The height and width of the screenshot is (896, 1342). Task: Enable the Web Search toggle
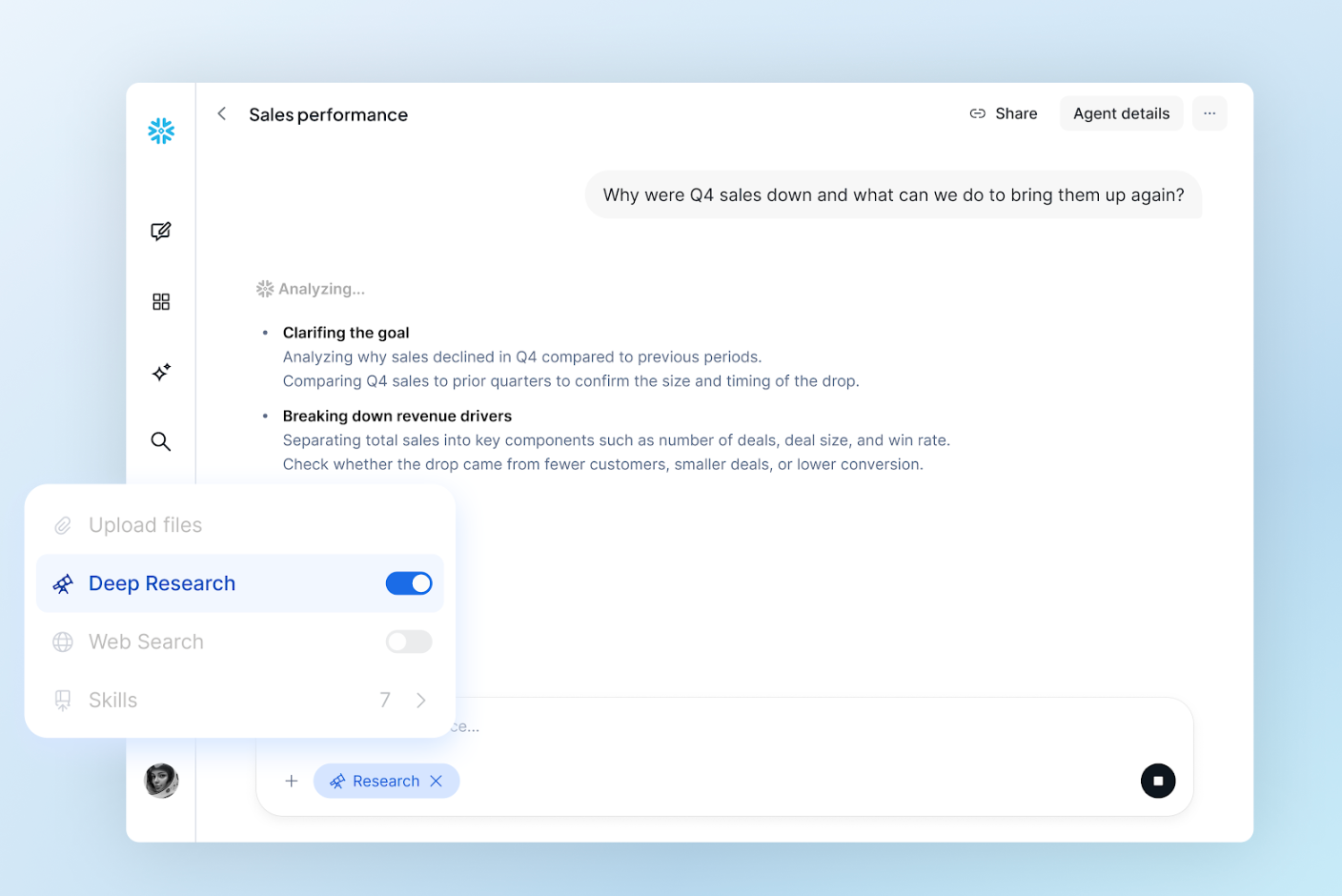coord(409,641)
